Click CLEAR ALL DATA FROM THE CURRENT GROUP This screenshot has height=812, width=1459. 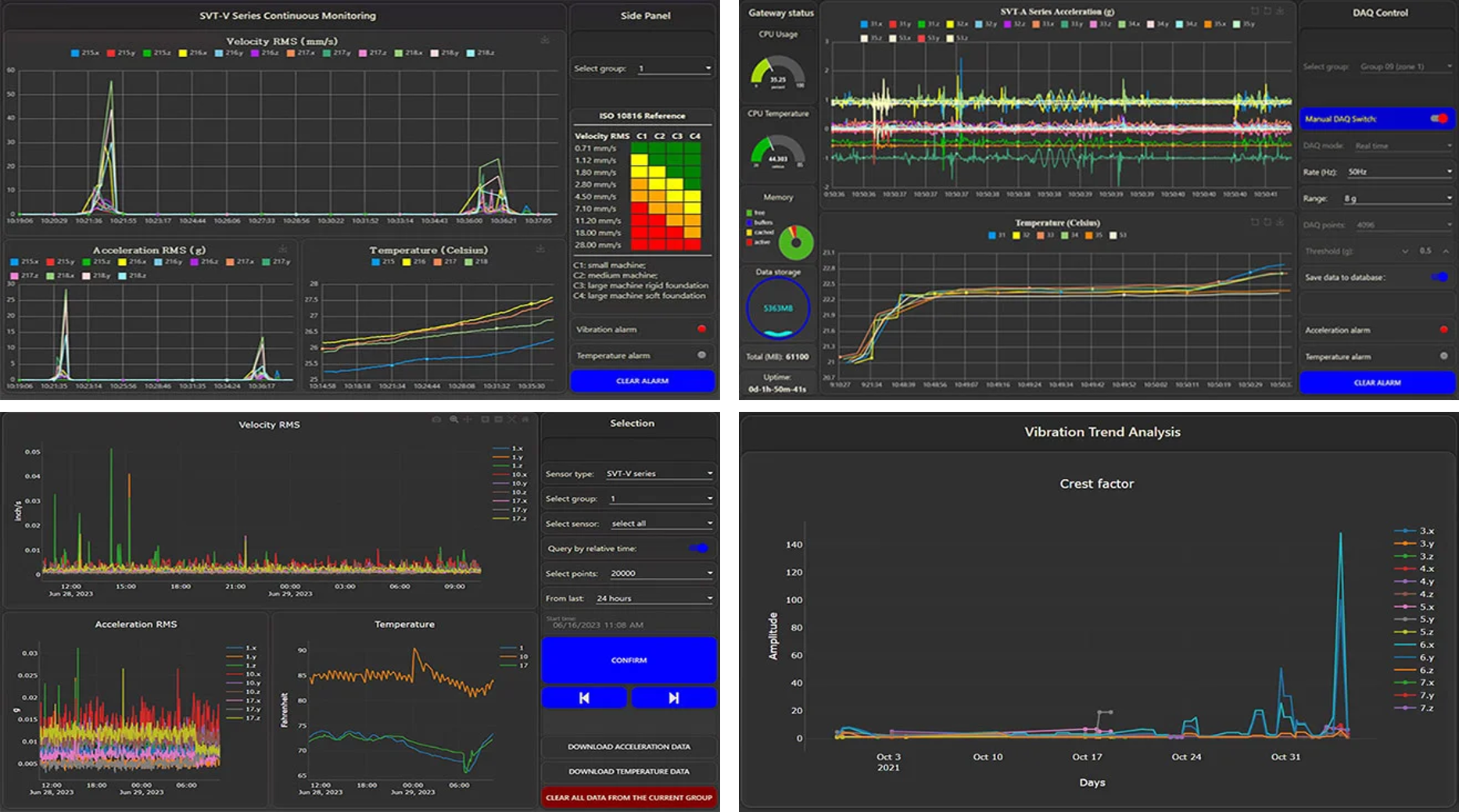pyautogui.click(x=629, y=798)
